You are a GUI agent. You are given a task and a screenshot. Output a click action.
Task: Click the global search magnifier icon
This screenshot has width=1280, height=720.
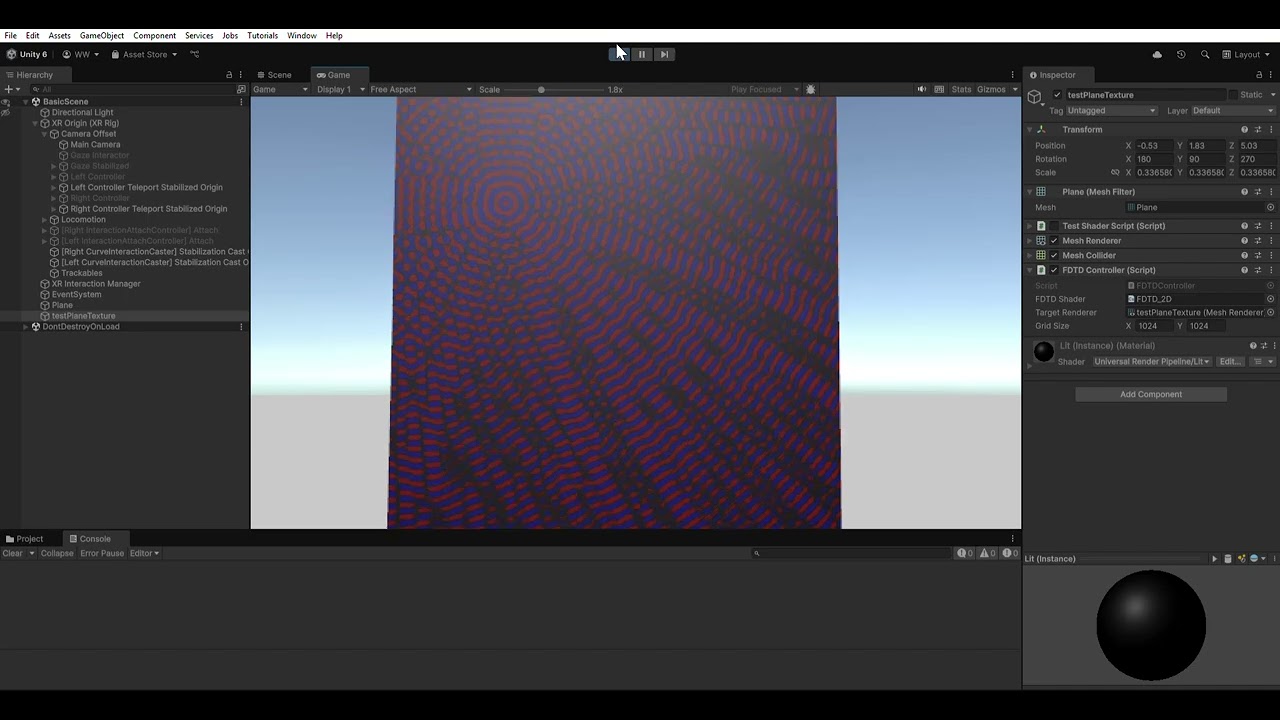pyautogui.click(x=1205, y=54)
